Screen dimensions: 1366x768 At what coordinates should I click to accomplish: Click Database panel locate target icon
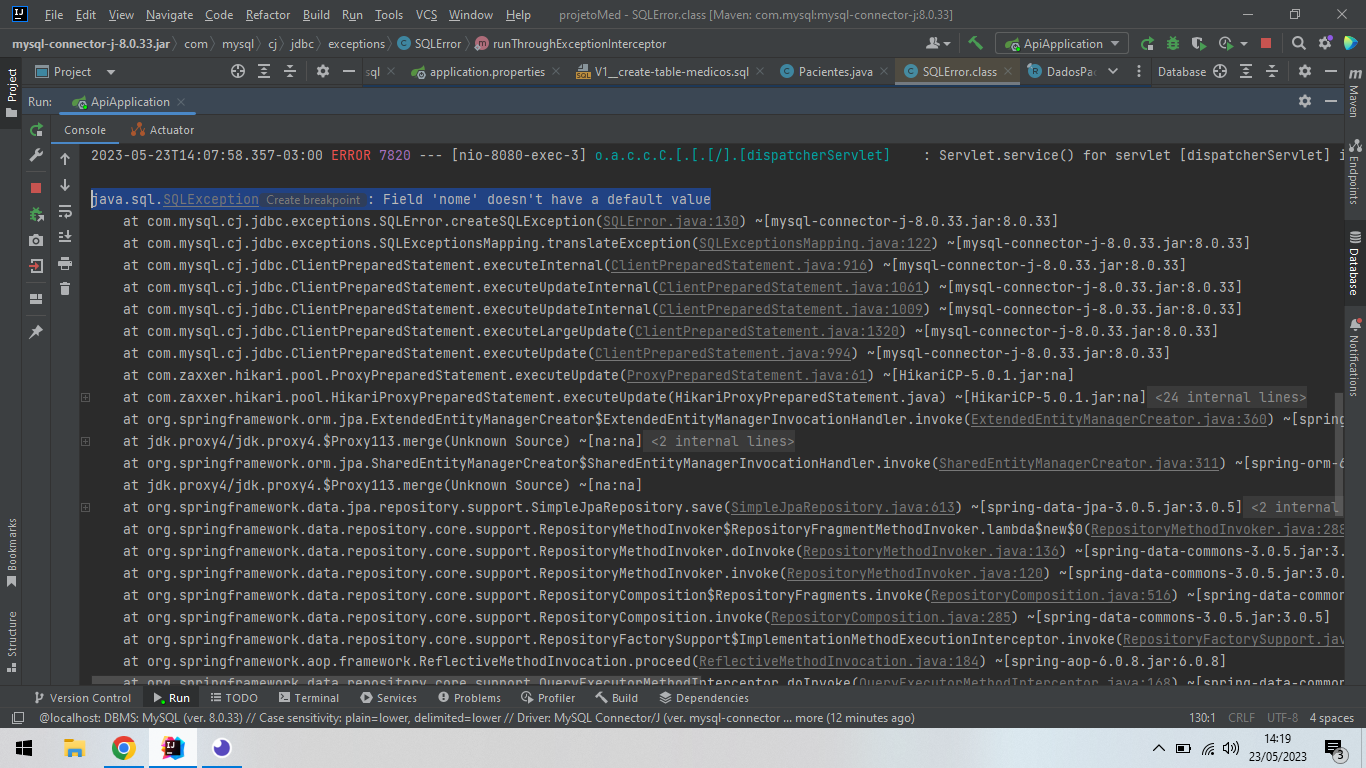1220,72
